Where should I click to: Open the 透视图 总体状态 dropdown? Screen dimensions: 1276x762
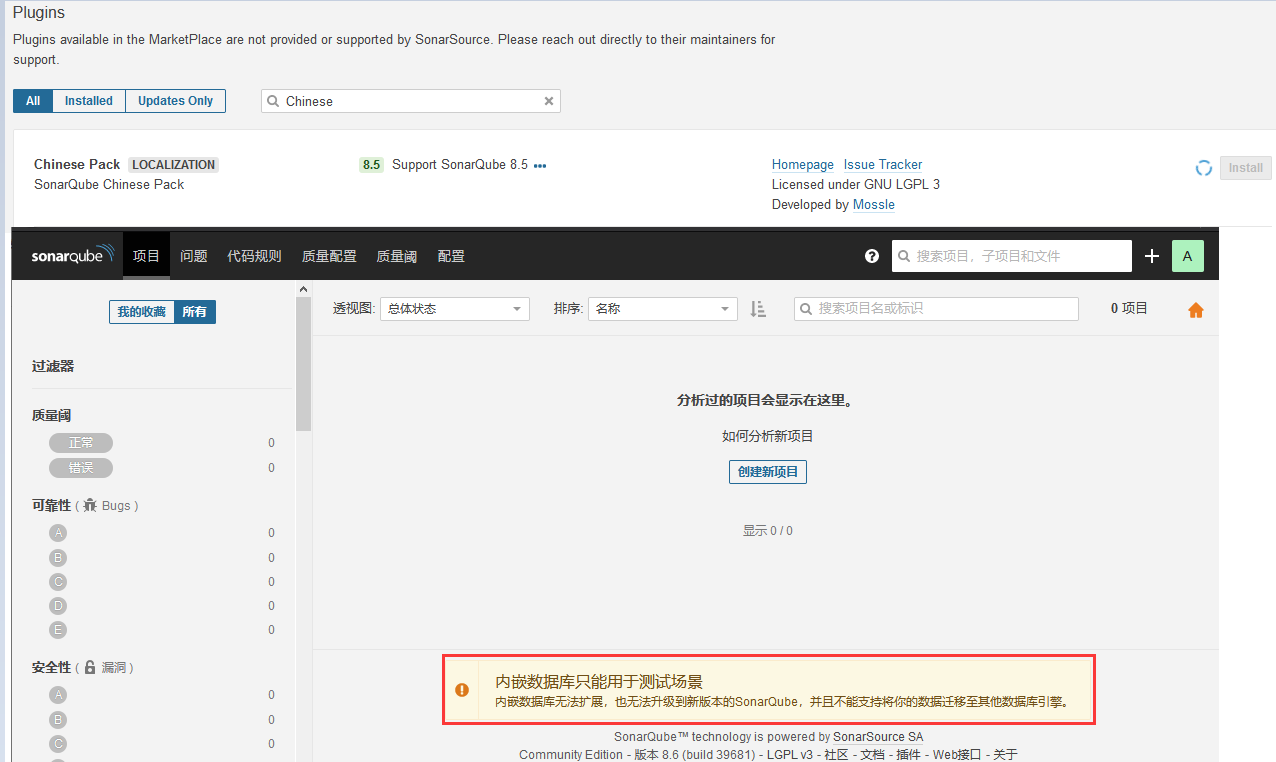coord(455,309)
